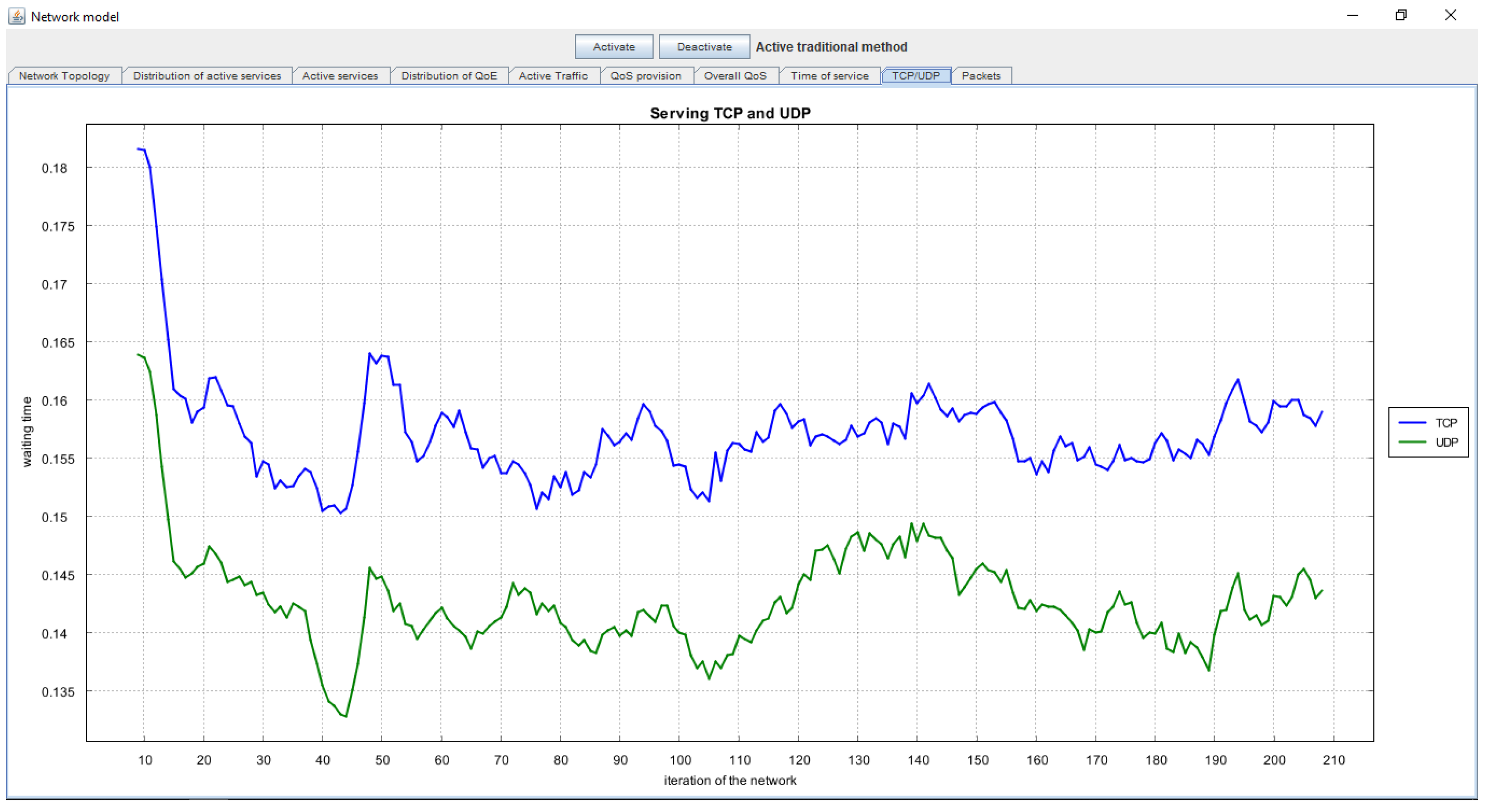Viewport: 1487px width, 812px height.
Task: Go to the Active Traffic tab
Action: pyautogui.click(x=553, y=75)
